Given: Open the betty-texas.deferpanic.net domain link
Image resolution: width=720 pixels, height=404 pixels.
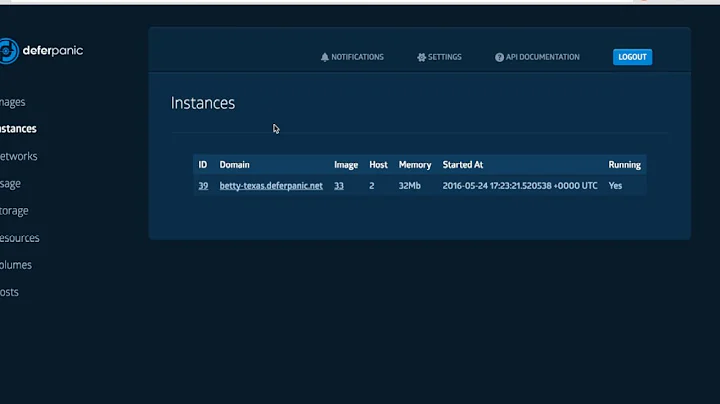Looking at the screenshot, I should pyautogui.click(x=271, y=185).
